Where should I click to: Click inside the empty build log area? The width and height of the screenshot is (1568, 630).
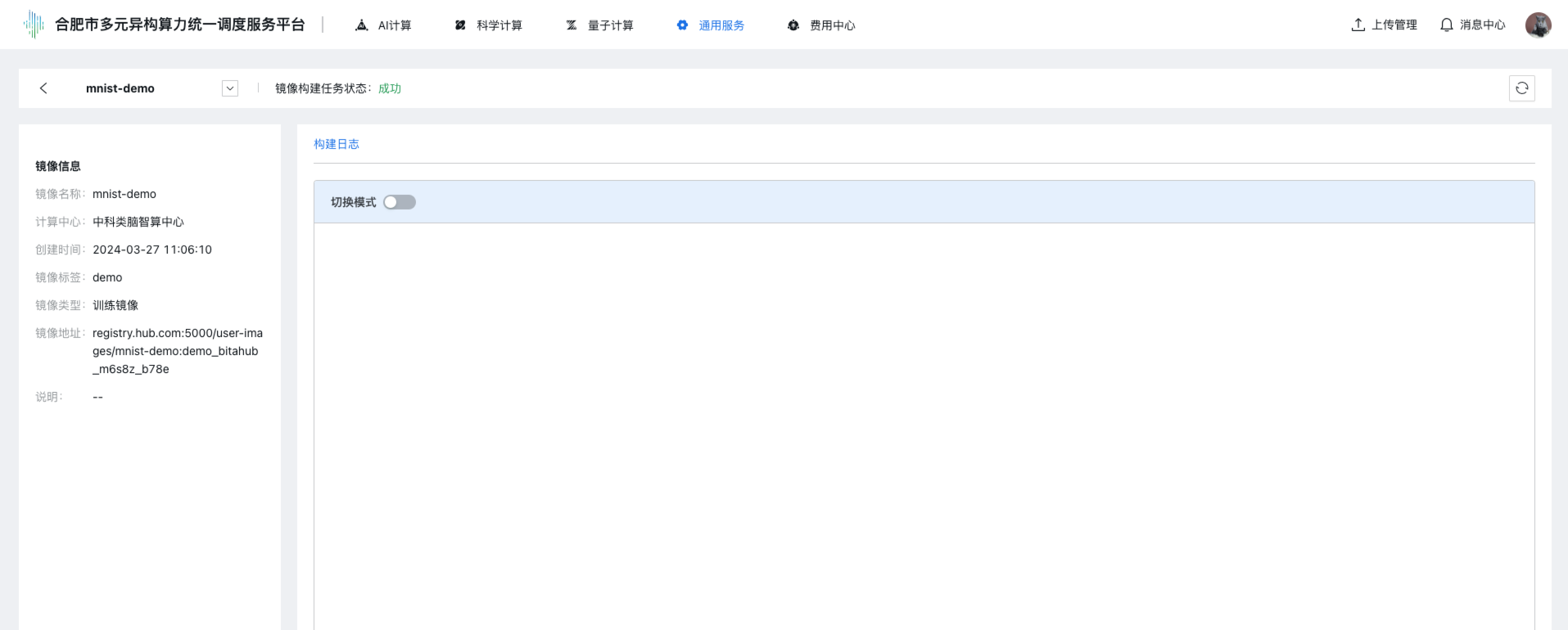pos(924,425)
